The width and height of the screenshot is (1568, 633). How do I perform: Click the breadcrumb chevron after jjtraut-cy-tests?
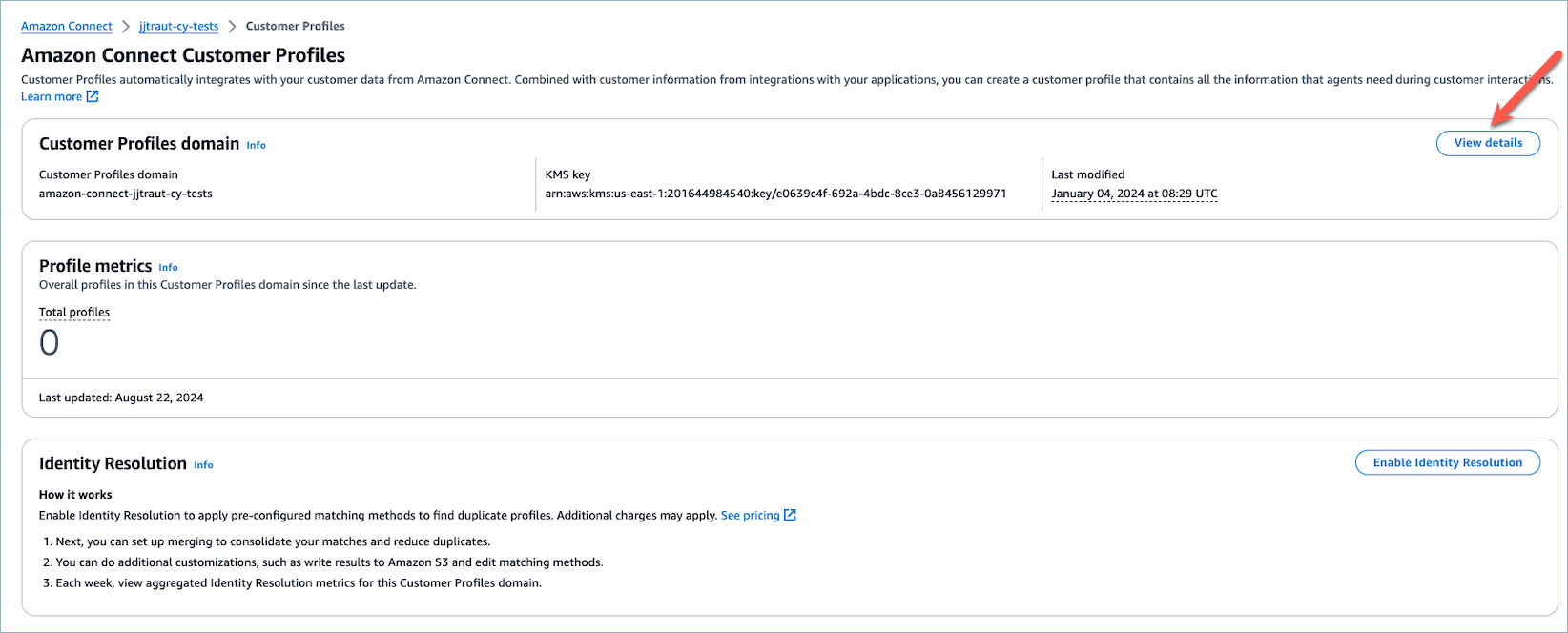click(x=232, y=26)
